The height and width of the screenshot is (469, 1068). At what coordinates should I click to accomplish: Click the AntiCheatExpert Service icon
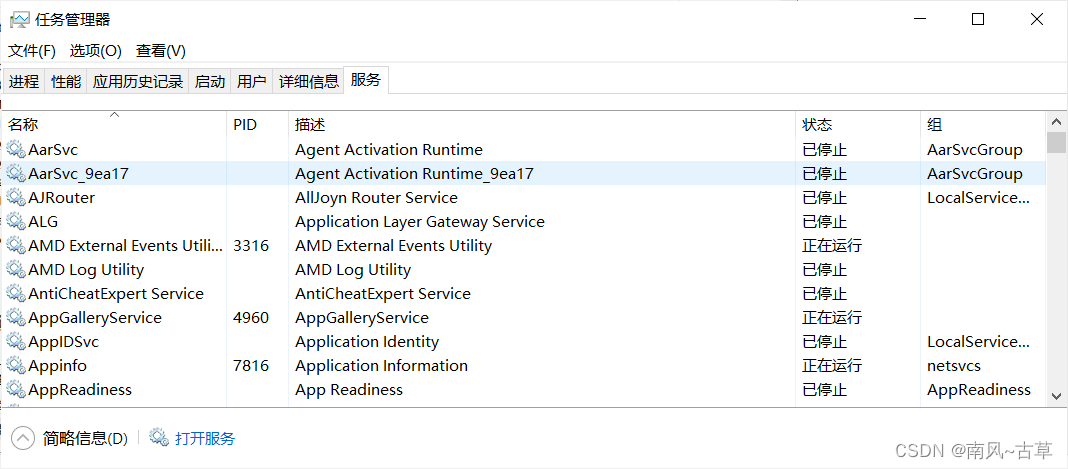pyautogui.click(x=16, y=293)
